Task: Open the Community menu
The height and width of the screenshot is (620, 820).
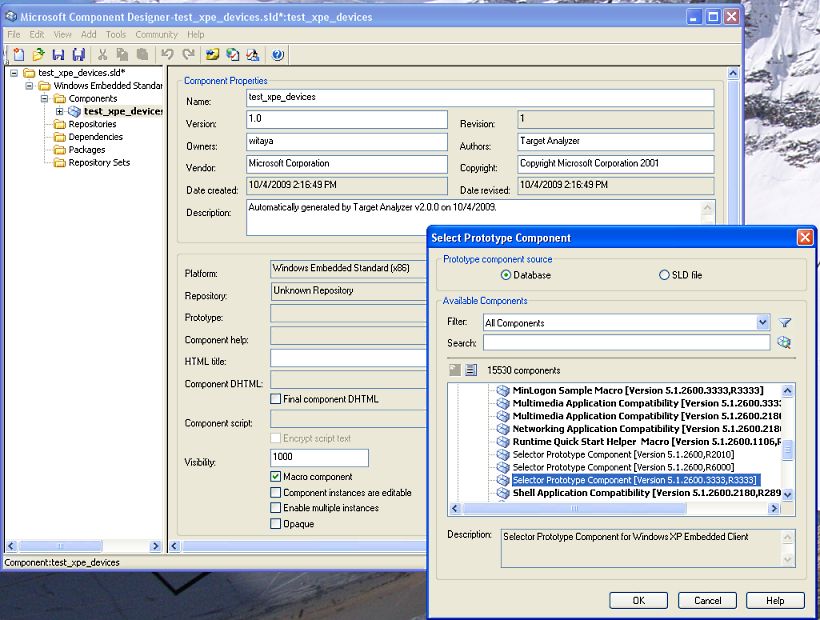Action: [x=156, y=34]
